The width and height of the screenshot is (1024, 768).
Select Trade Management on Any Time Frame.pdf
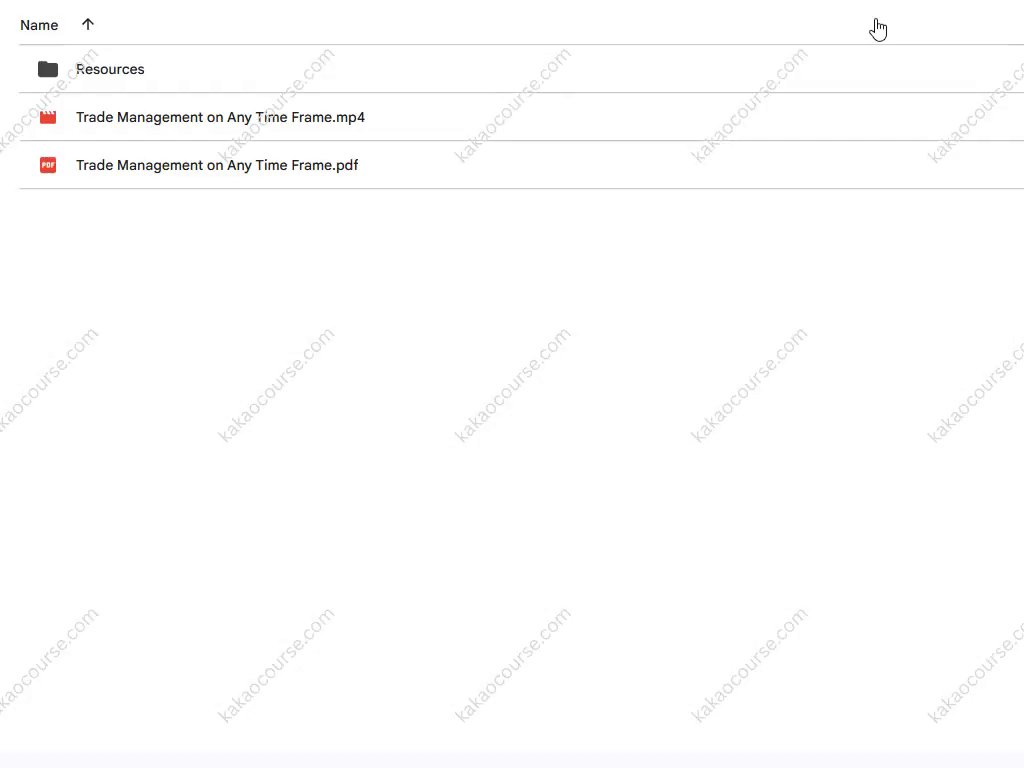click(x=217, y=165)
